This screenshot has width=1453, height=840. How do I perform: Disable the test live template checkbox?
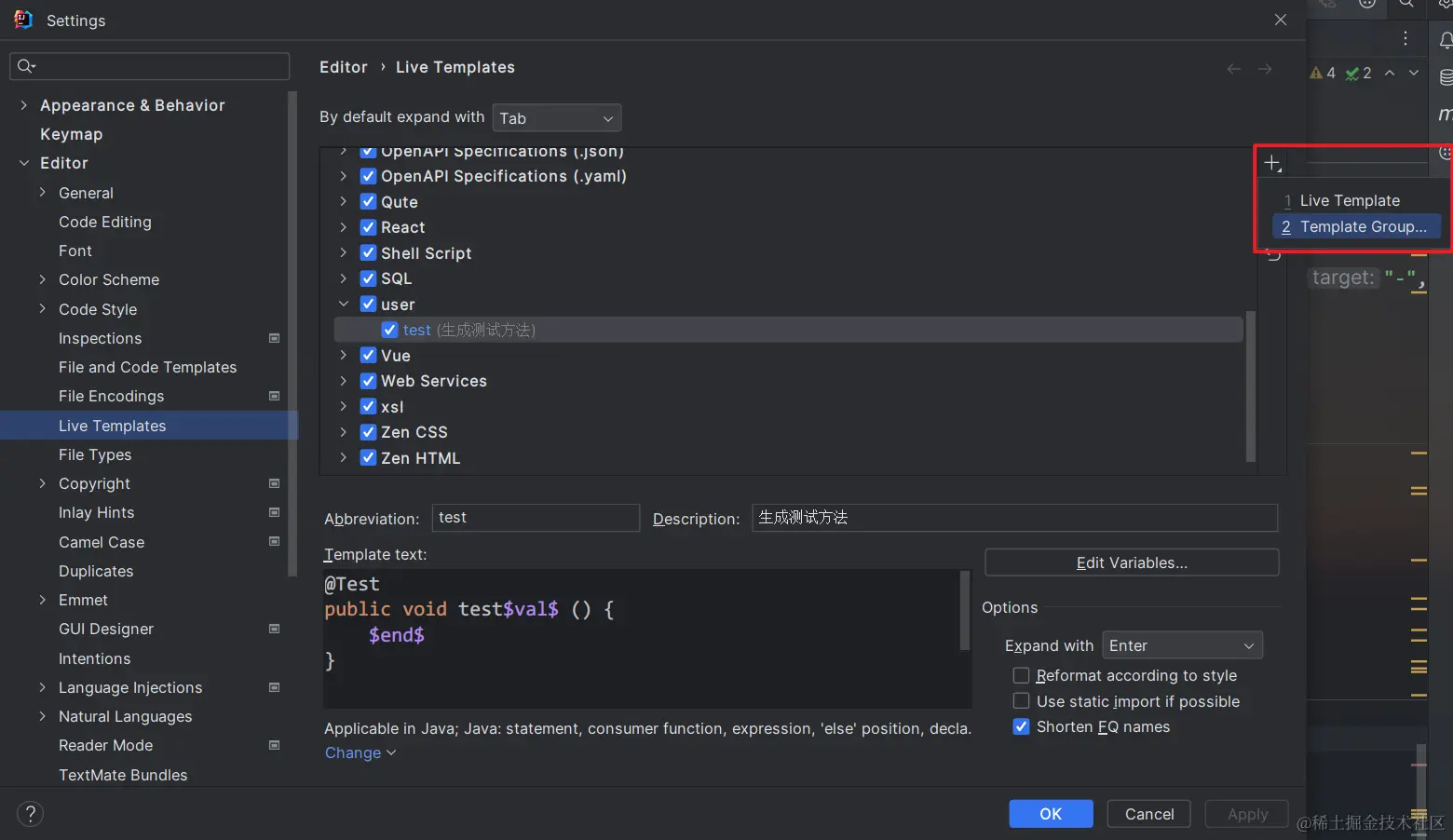point(390,330)
